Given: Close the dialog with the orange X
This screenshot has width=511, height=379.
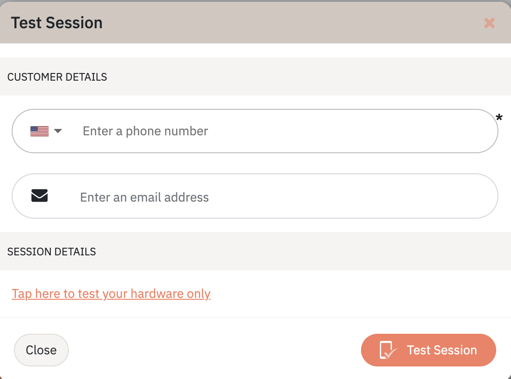Looking at the screenshot, I should click(489, 23).
